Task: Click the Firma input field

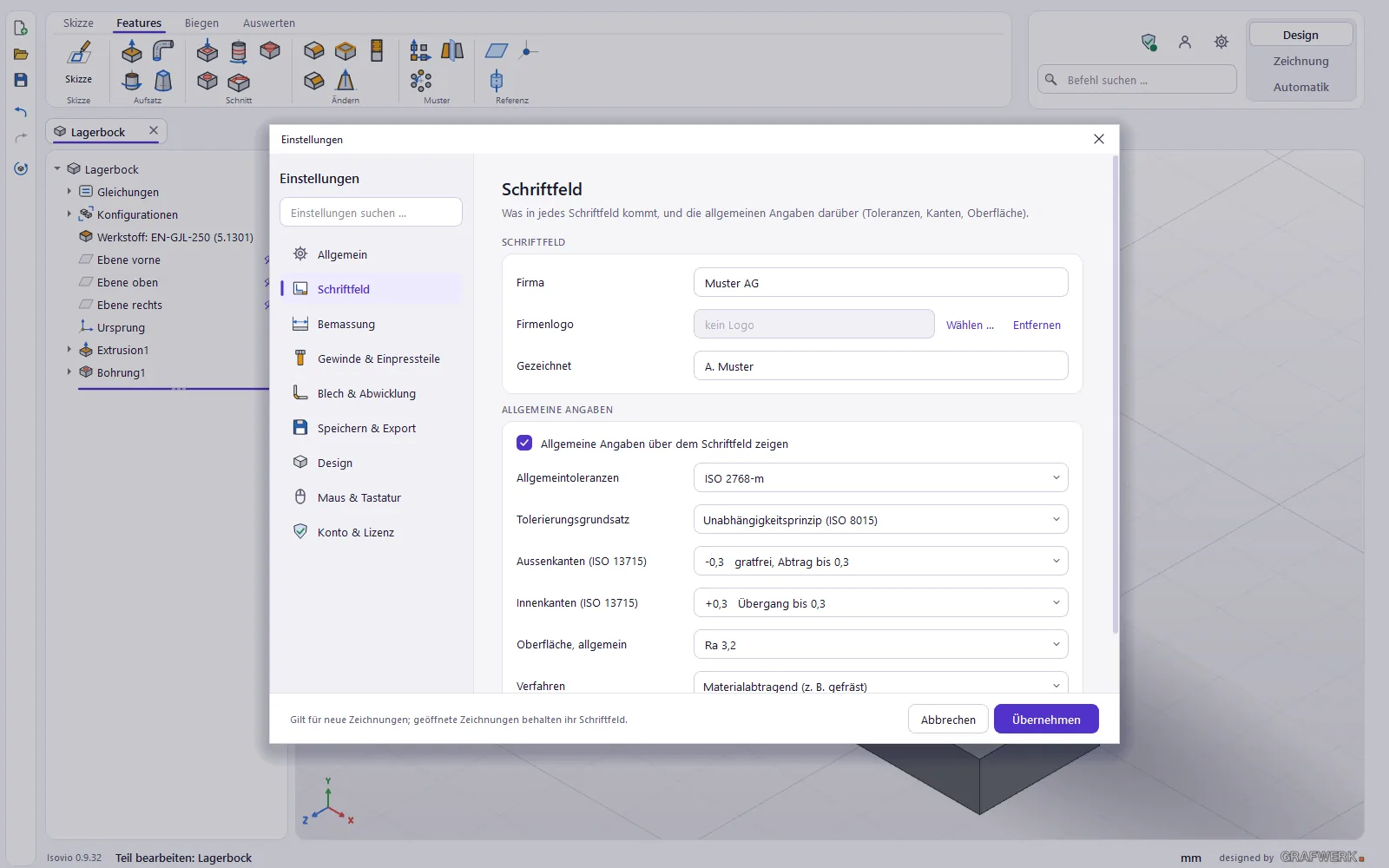Action: pos(880,282)
